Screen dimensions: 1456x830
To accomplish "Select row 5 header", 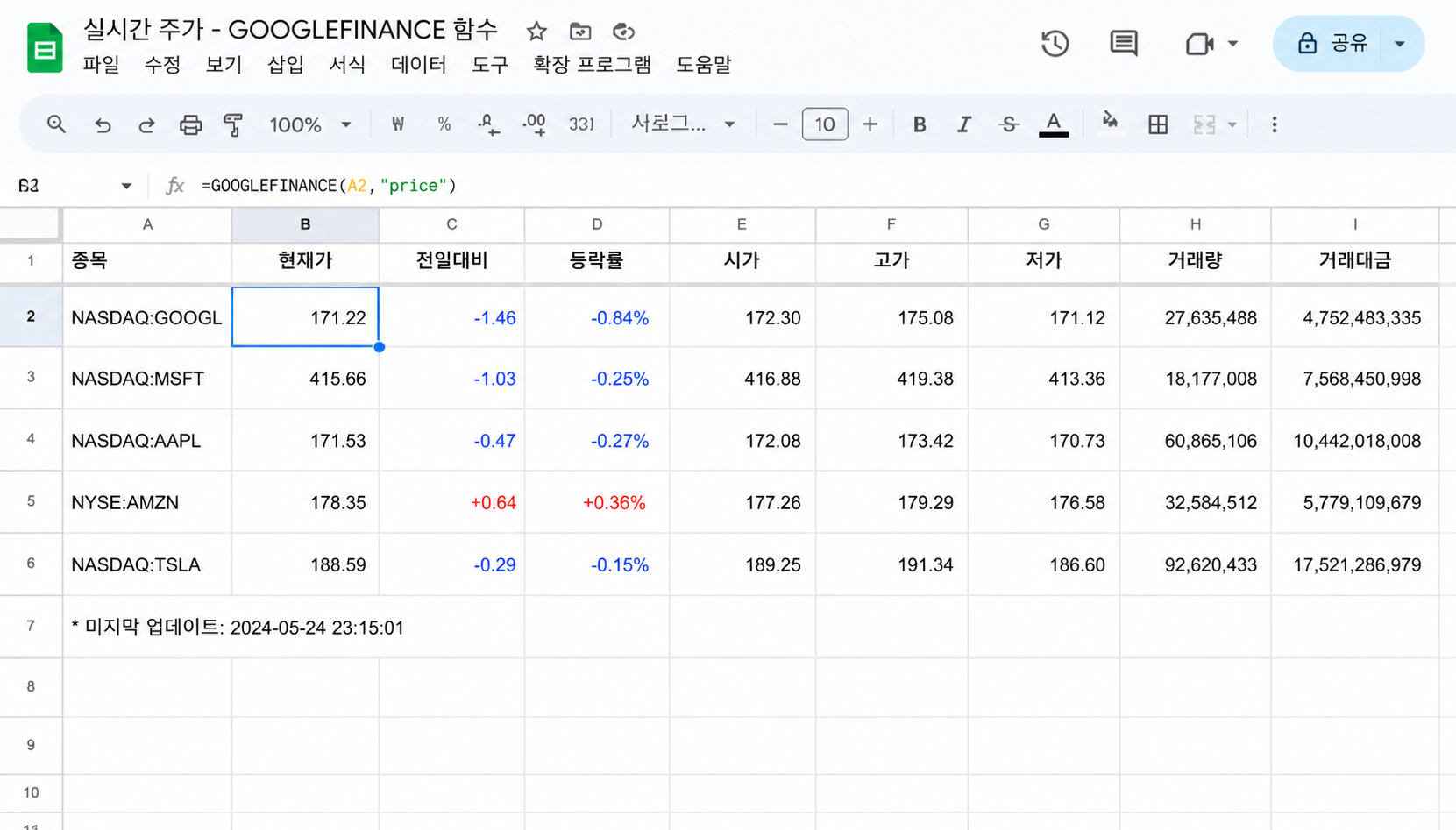I will coord(31,501).
